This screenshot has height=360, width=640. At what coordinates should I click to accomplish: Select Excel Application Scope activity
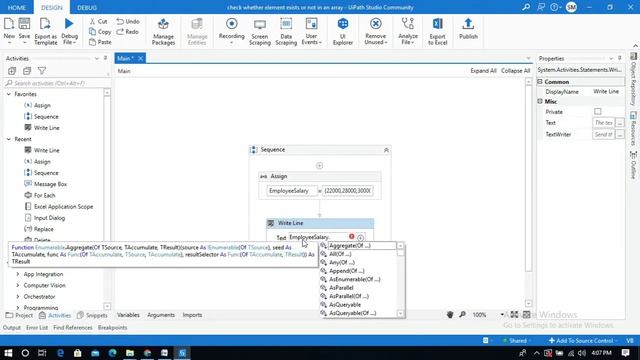coord(63,207)
